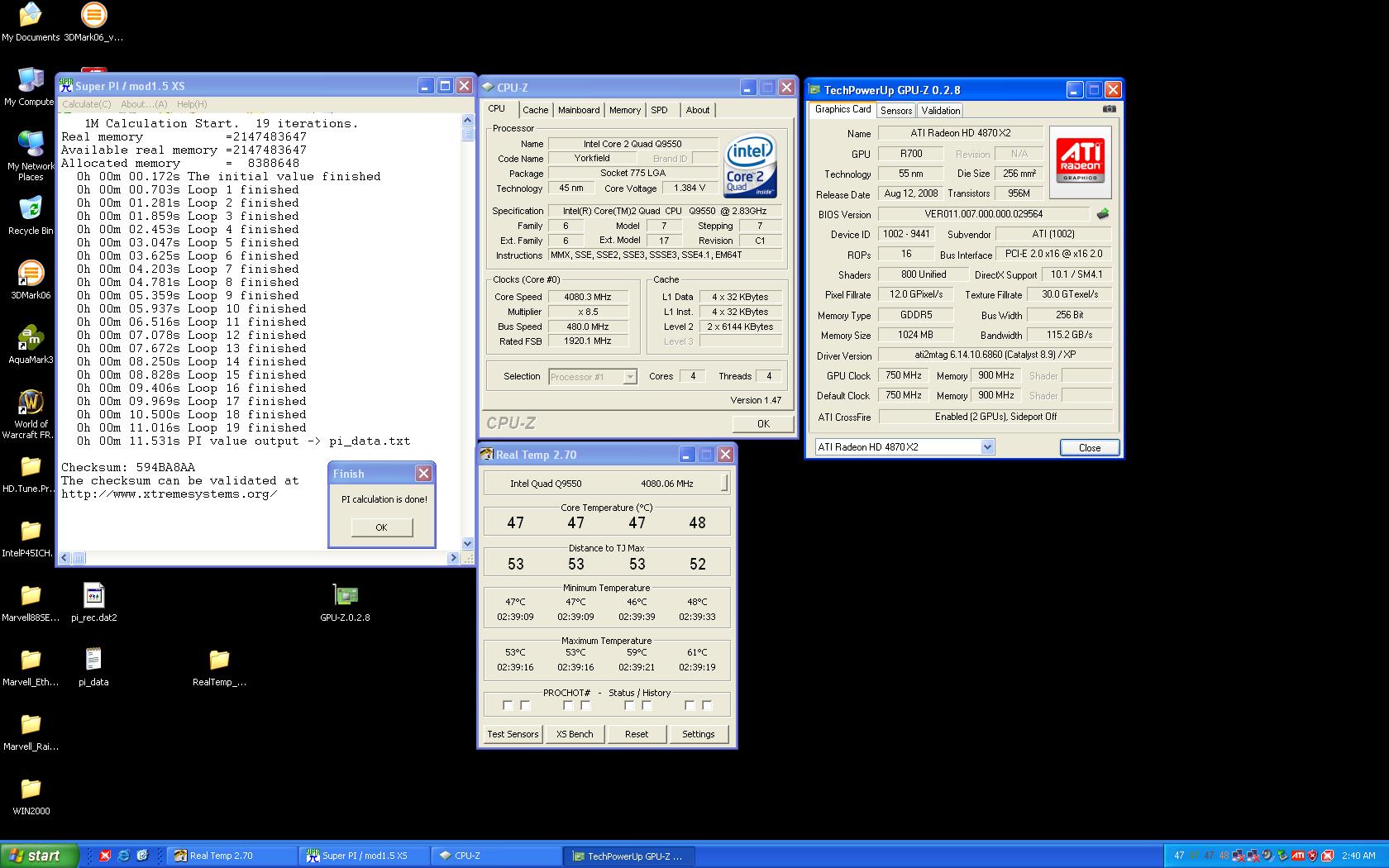Viewport: 1389px width, 868px height.
Task: Toggle second core's PROCHOT history checkbox
Action: coord(585,705)
